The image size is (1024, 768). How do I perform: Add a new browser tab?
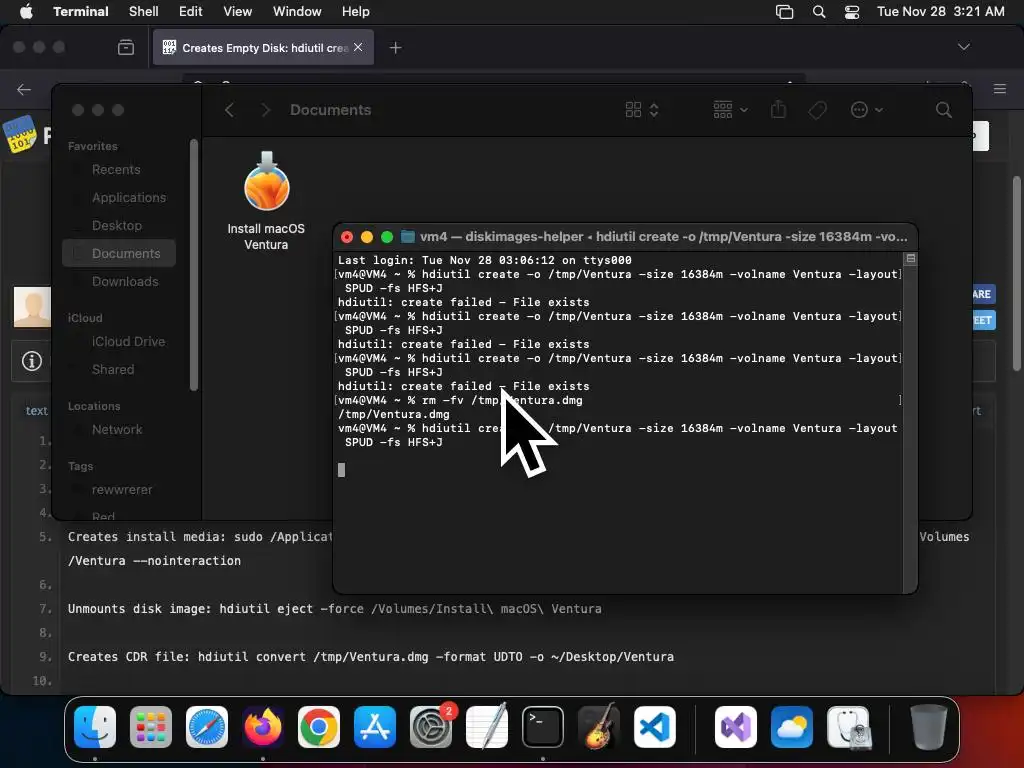[x=395, y=48]
